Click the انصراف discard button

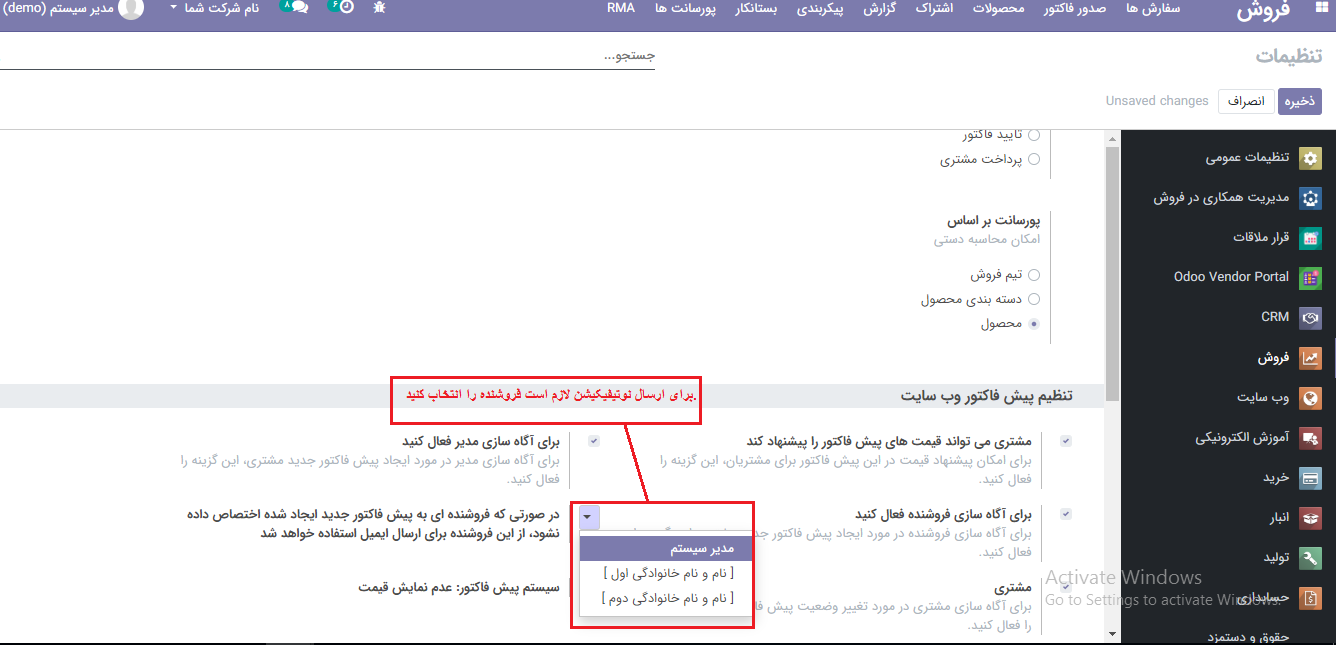click(x=1246, y=101)
